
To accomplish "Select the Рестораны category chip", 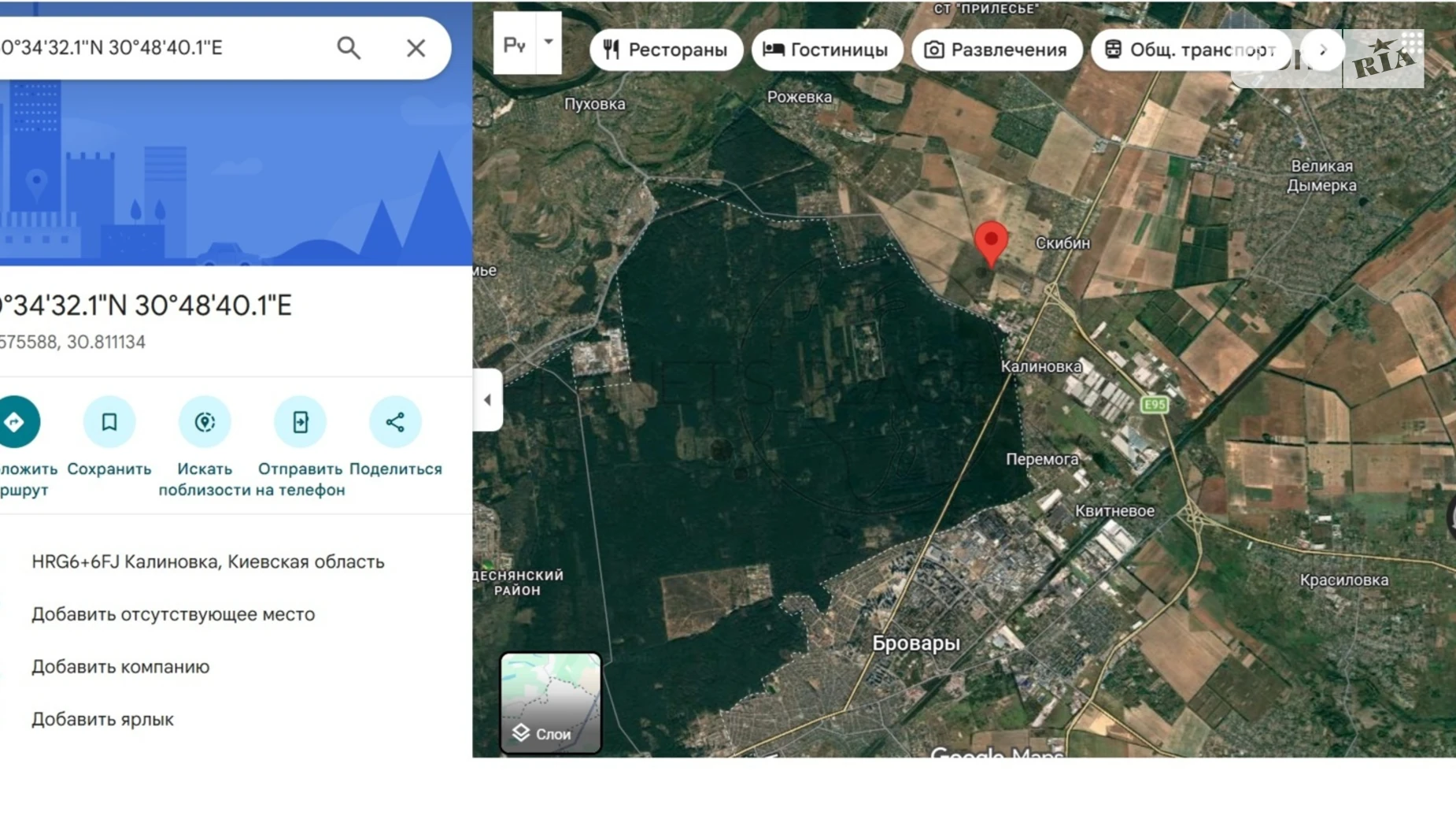I will 666,50.
